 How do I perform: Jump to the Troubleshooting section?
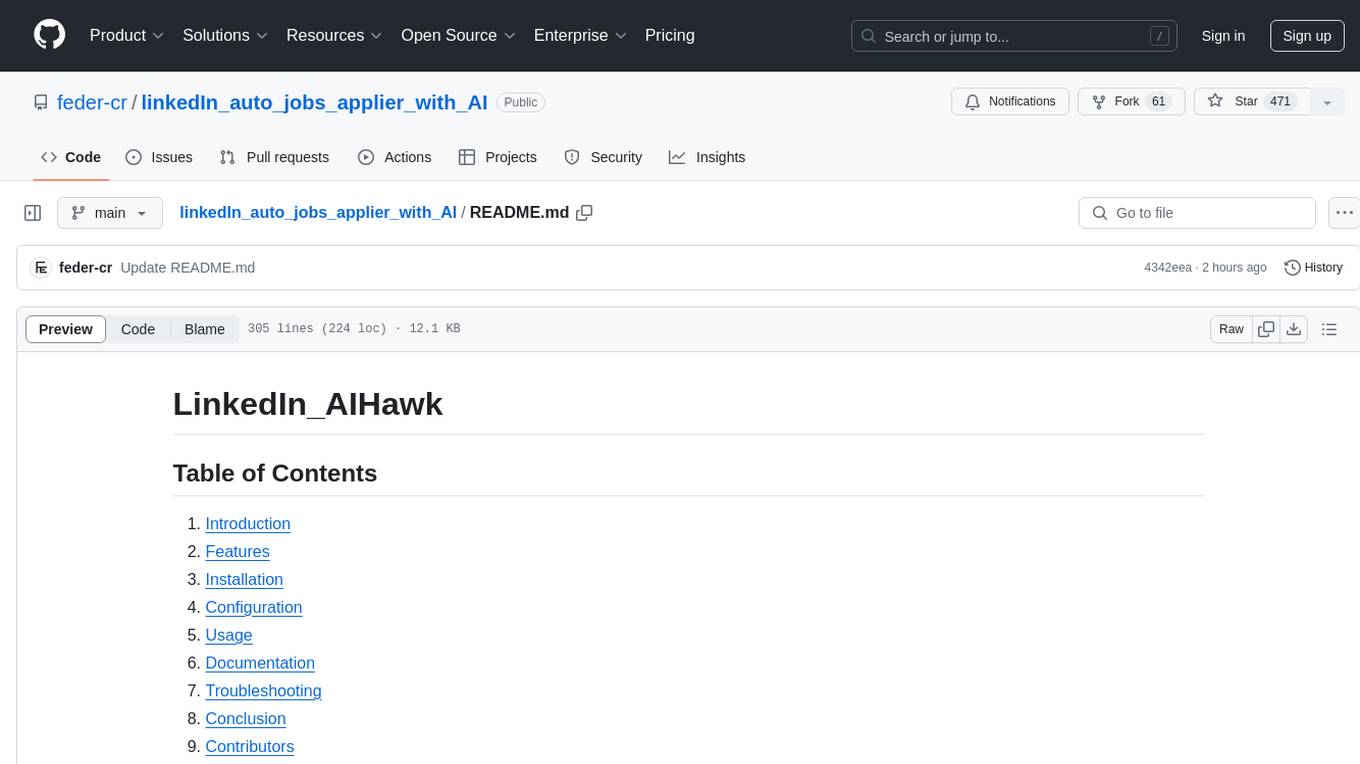coord(263,691)
